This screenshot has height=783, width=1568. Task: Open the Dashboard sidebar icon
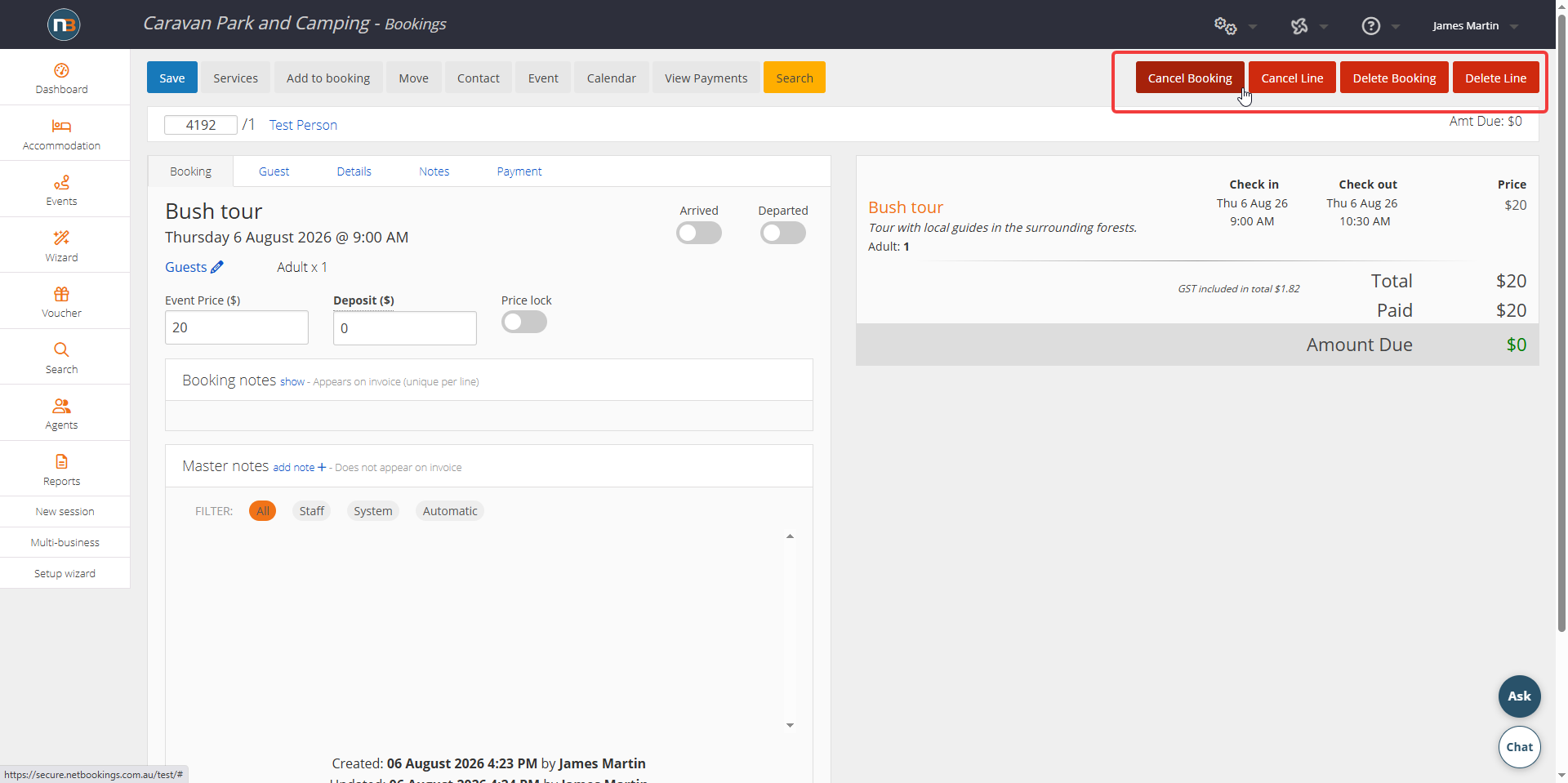point(61,70)
